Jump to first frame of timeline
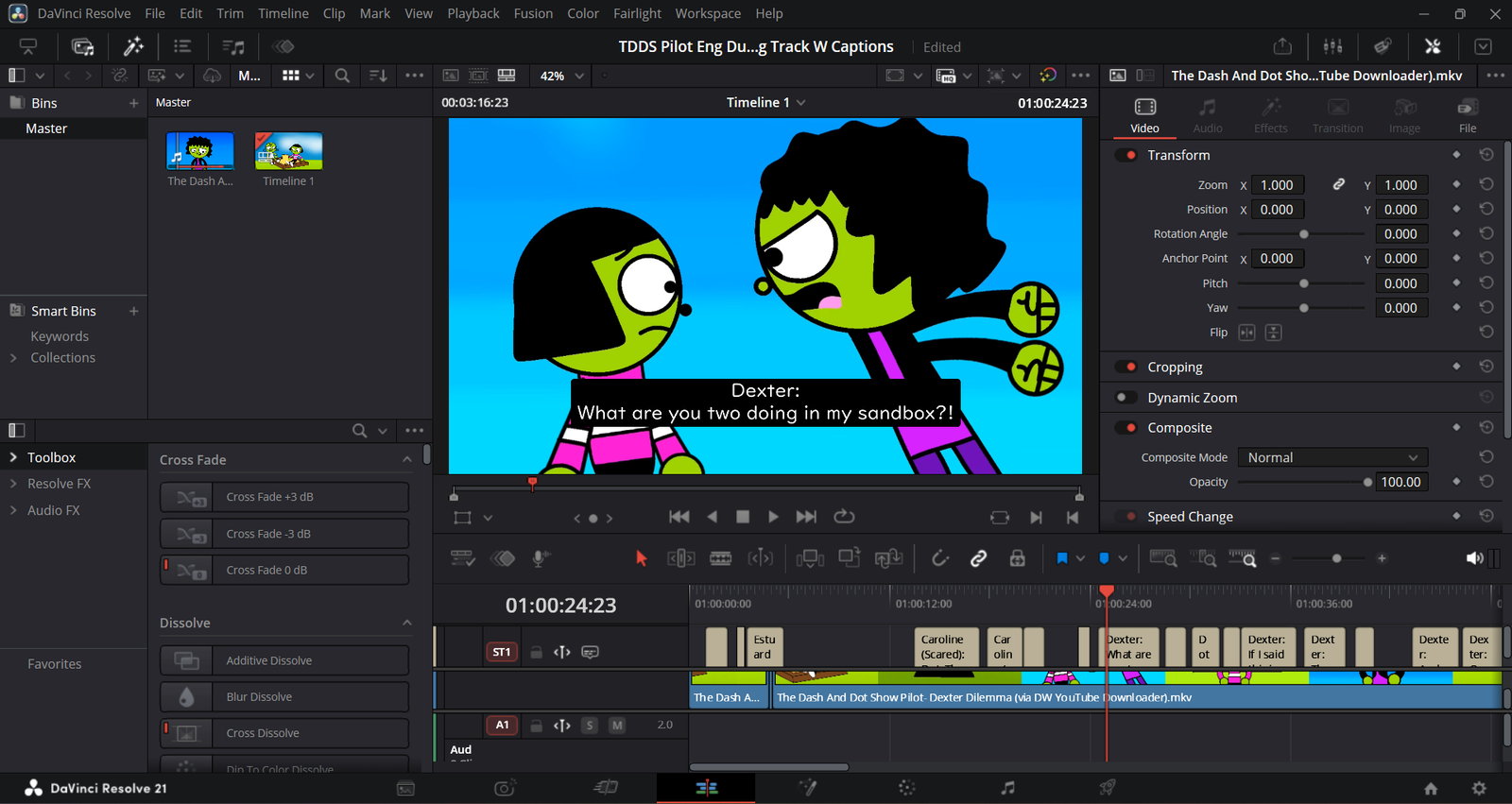 679,517
